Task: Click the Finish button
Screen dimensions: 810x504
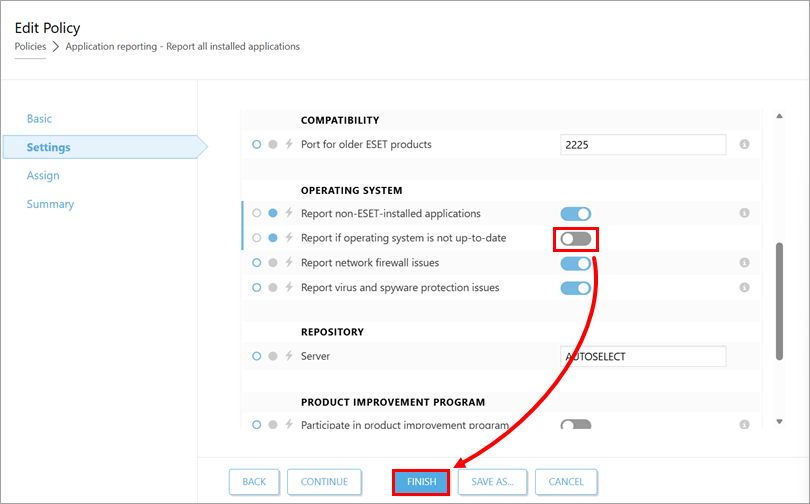Action: coord(421,481)
